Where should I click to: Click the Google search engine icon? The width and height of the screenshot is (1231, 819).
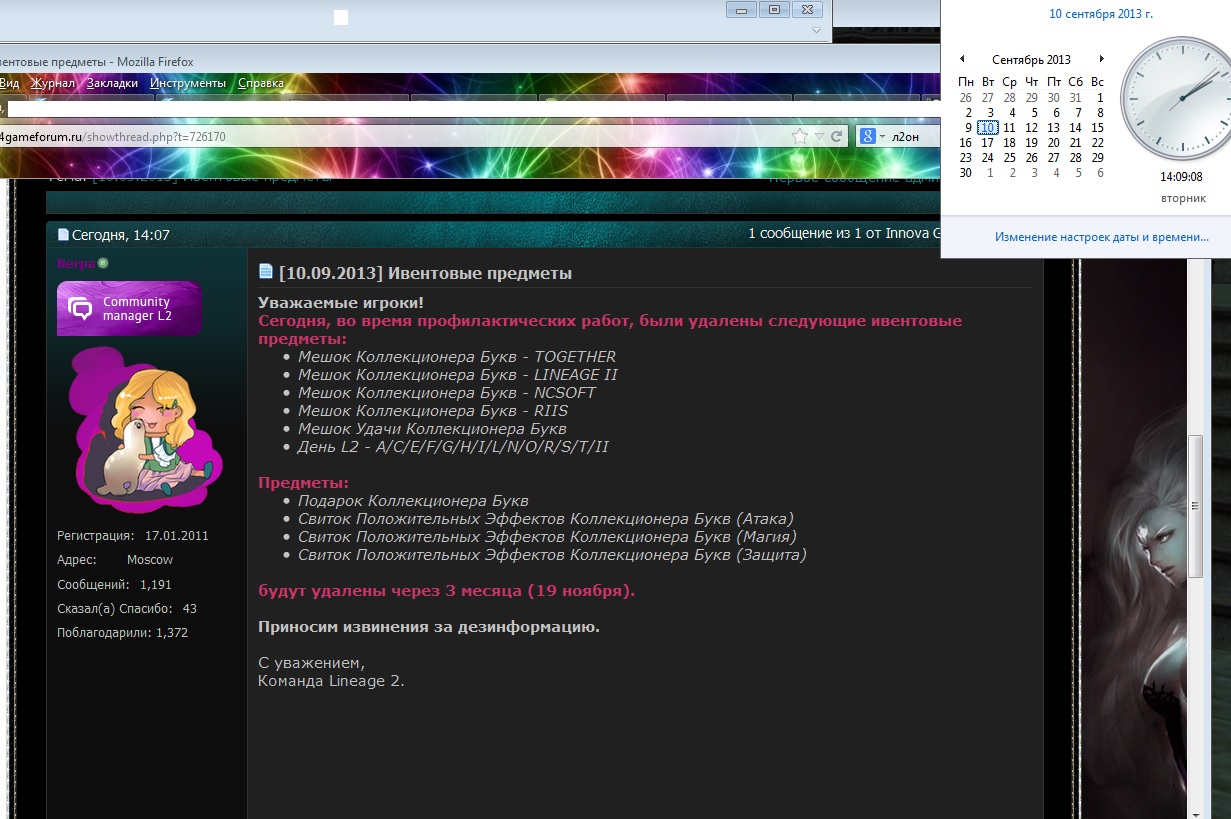[868, 136]
